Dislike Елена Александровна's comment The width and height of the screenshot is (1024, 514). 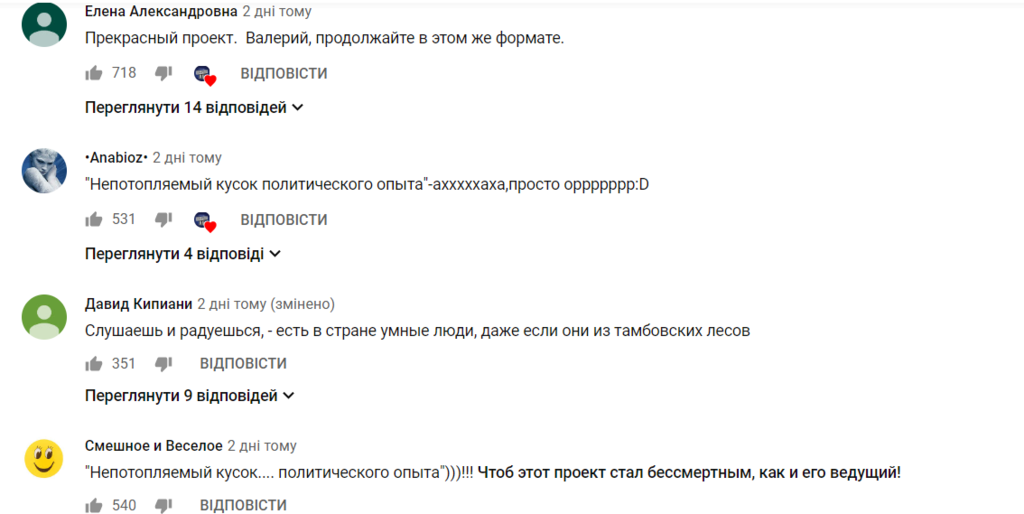click(164, 73)
